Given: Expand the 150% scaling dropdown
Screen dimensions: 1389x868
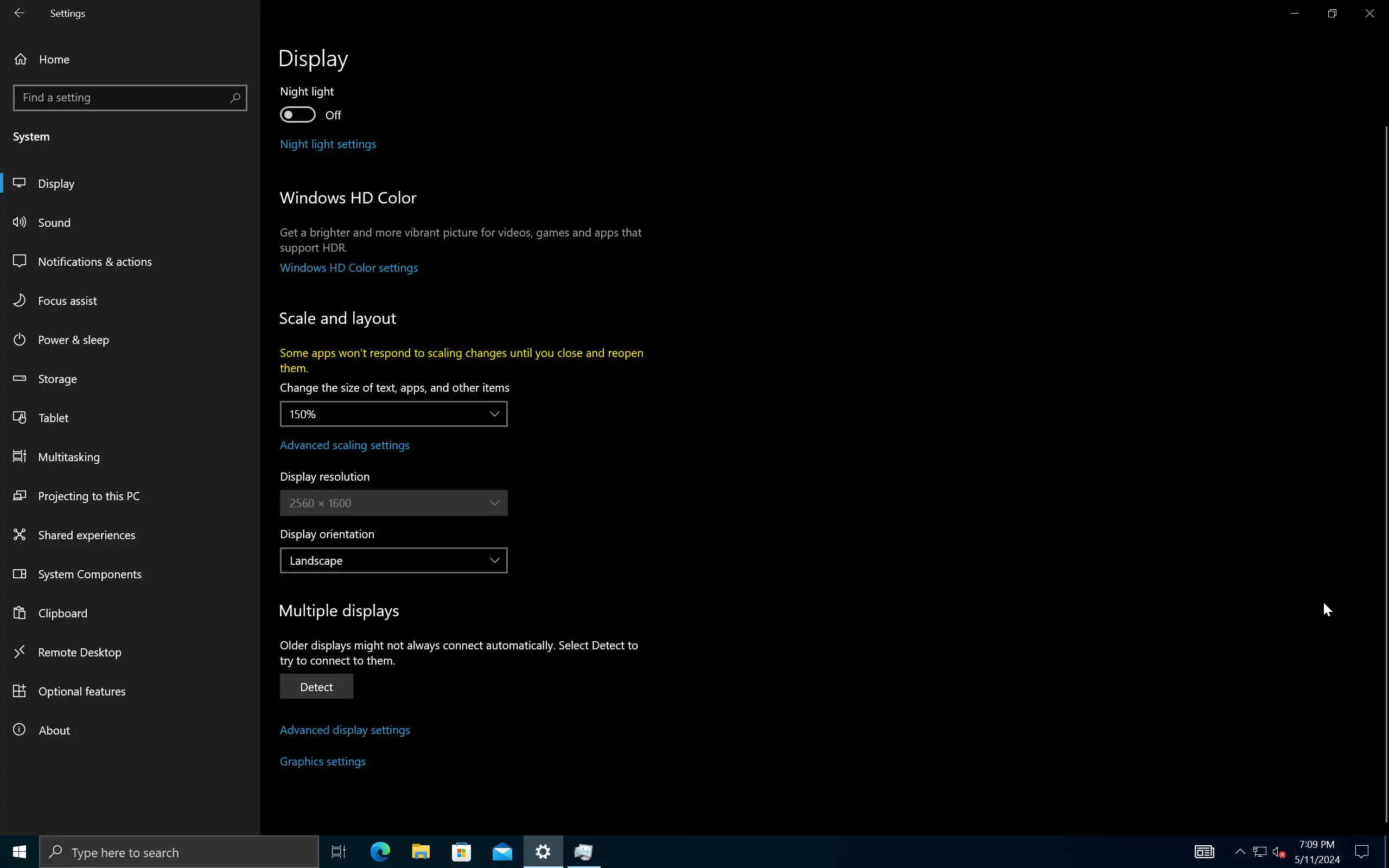Looking at the screenshot, I should pos(393,414).
